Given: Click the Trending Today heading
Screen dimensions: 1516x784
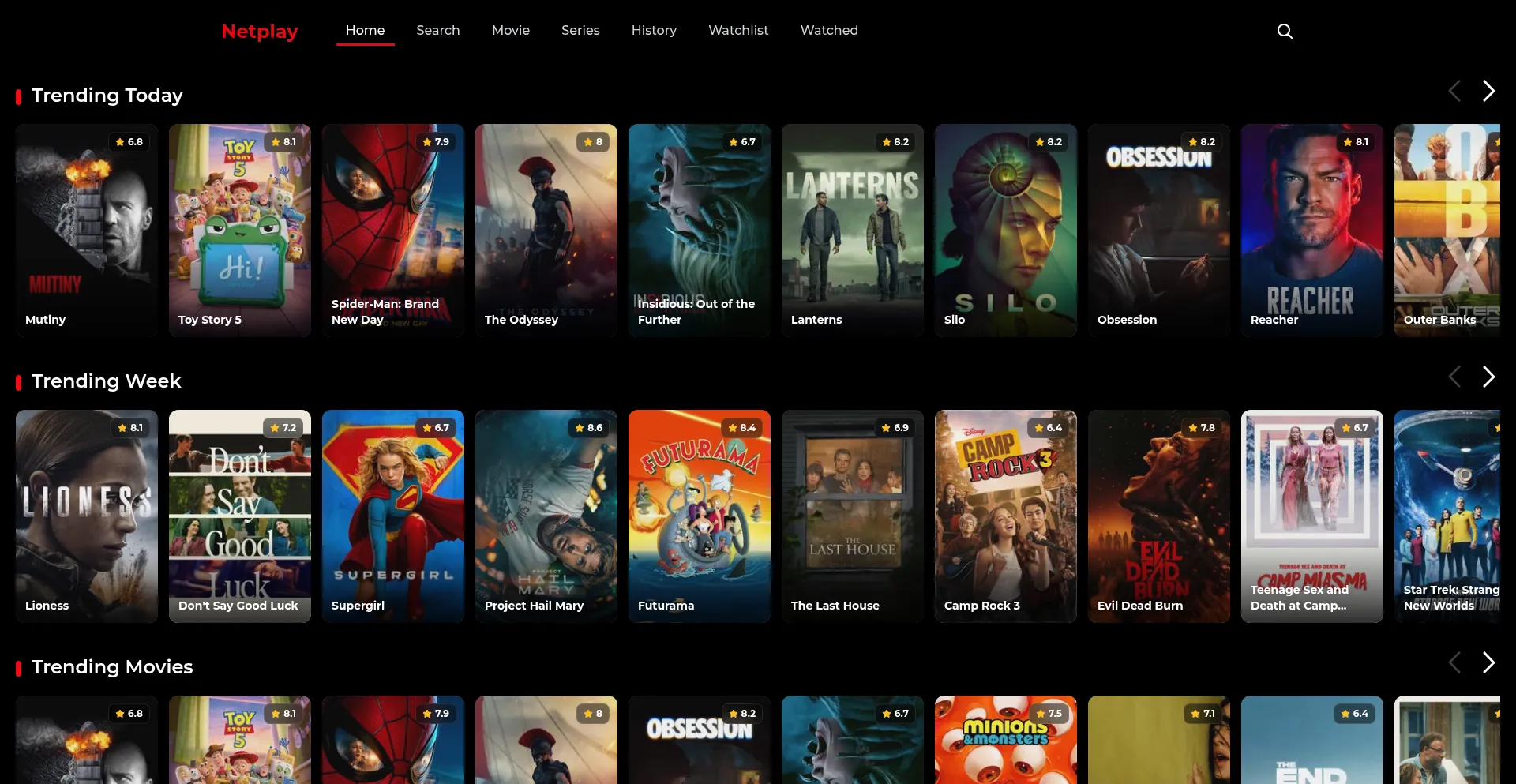Looking at the screenshot, I should tap(107, 96).
